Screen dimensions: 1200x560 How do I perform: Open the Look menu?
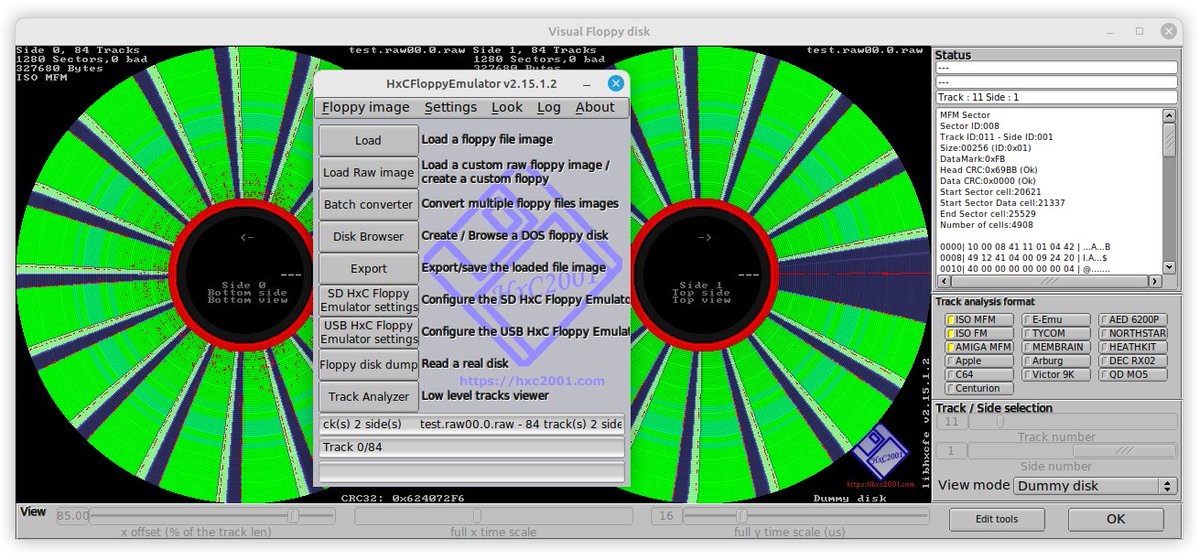tap(507, 107)
